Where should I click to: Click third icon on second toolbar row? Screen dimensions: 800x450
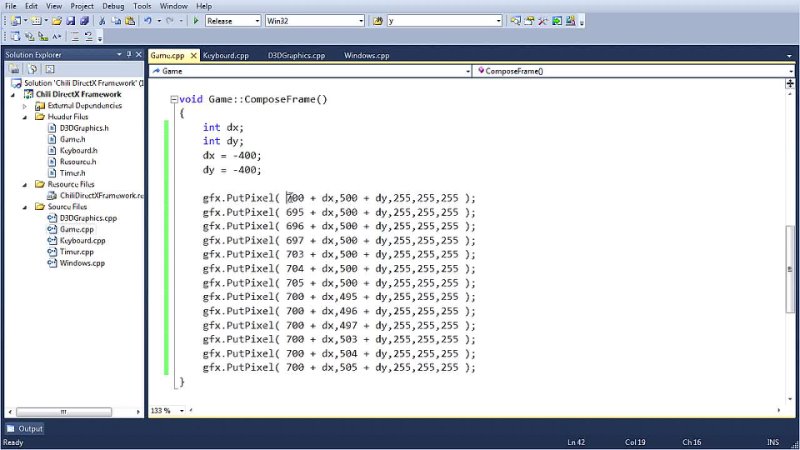tap(43, 36)
